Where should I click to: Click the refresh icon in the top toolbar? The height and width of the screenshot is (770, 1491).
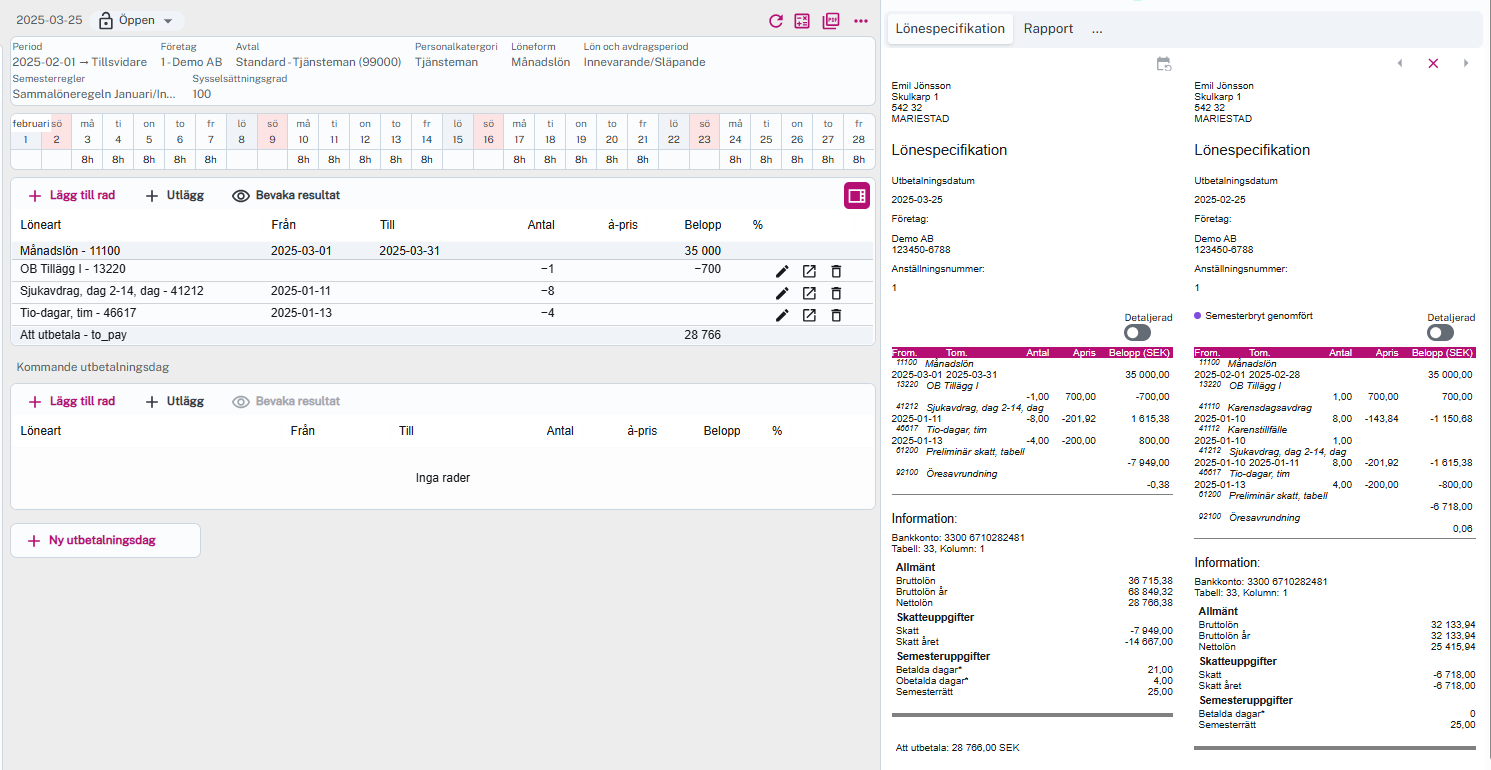(775, 21)
